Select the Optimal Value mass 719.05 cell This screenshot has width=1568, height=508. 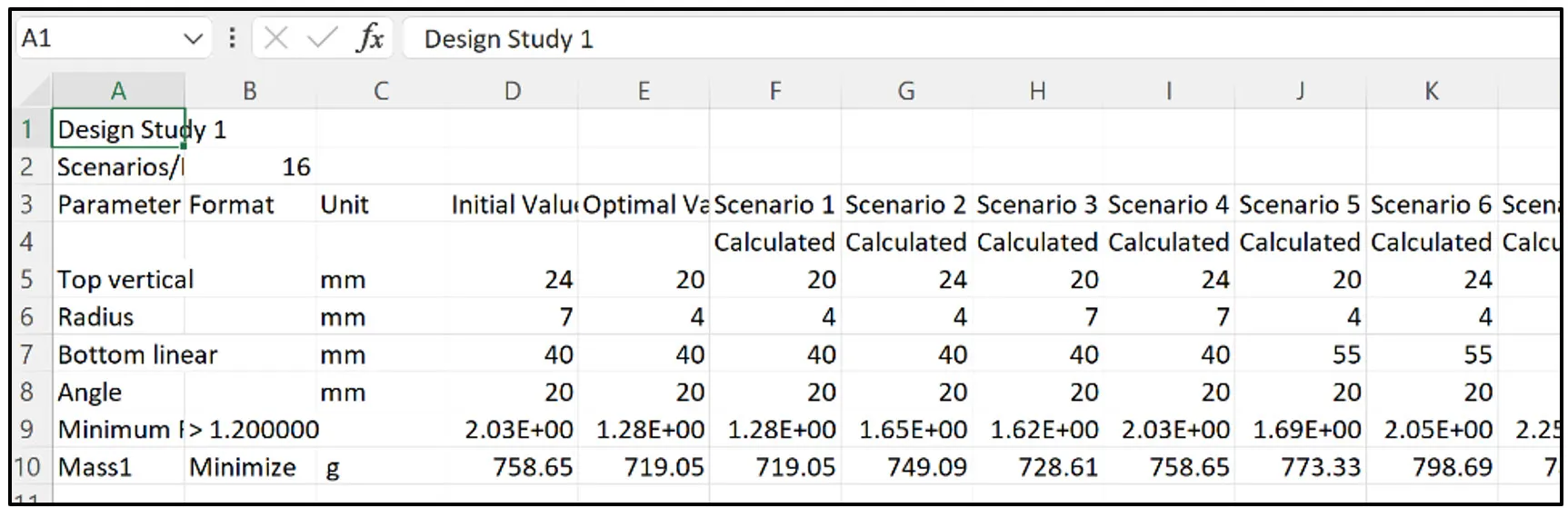644,467
